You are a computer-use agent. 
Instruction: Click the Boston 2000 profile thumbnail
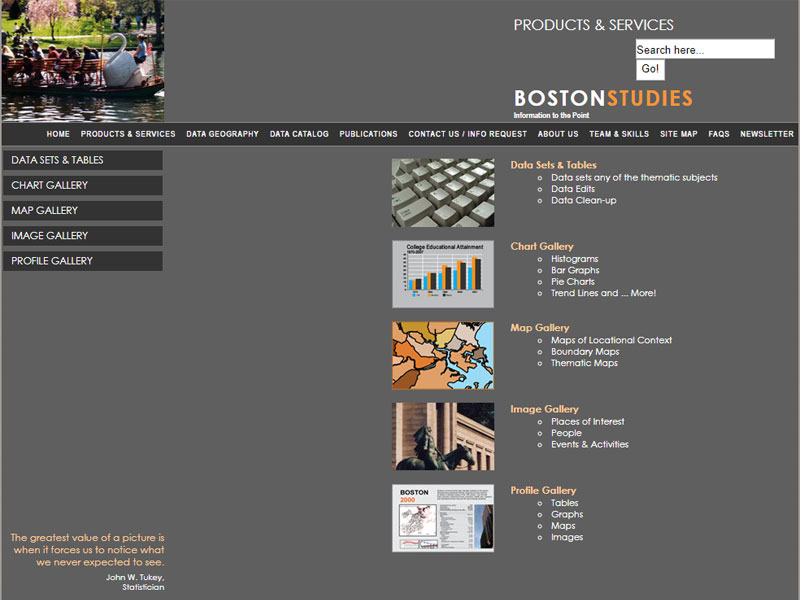[443, 518]
